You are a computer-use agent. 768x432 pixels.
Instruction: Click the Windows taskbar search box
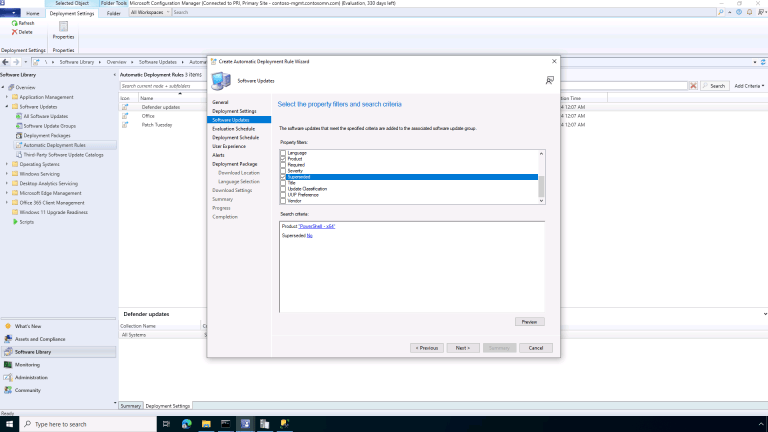88,424
